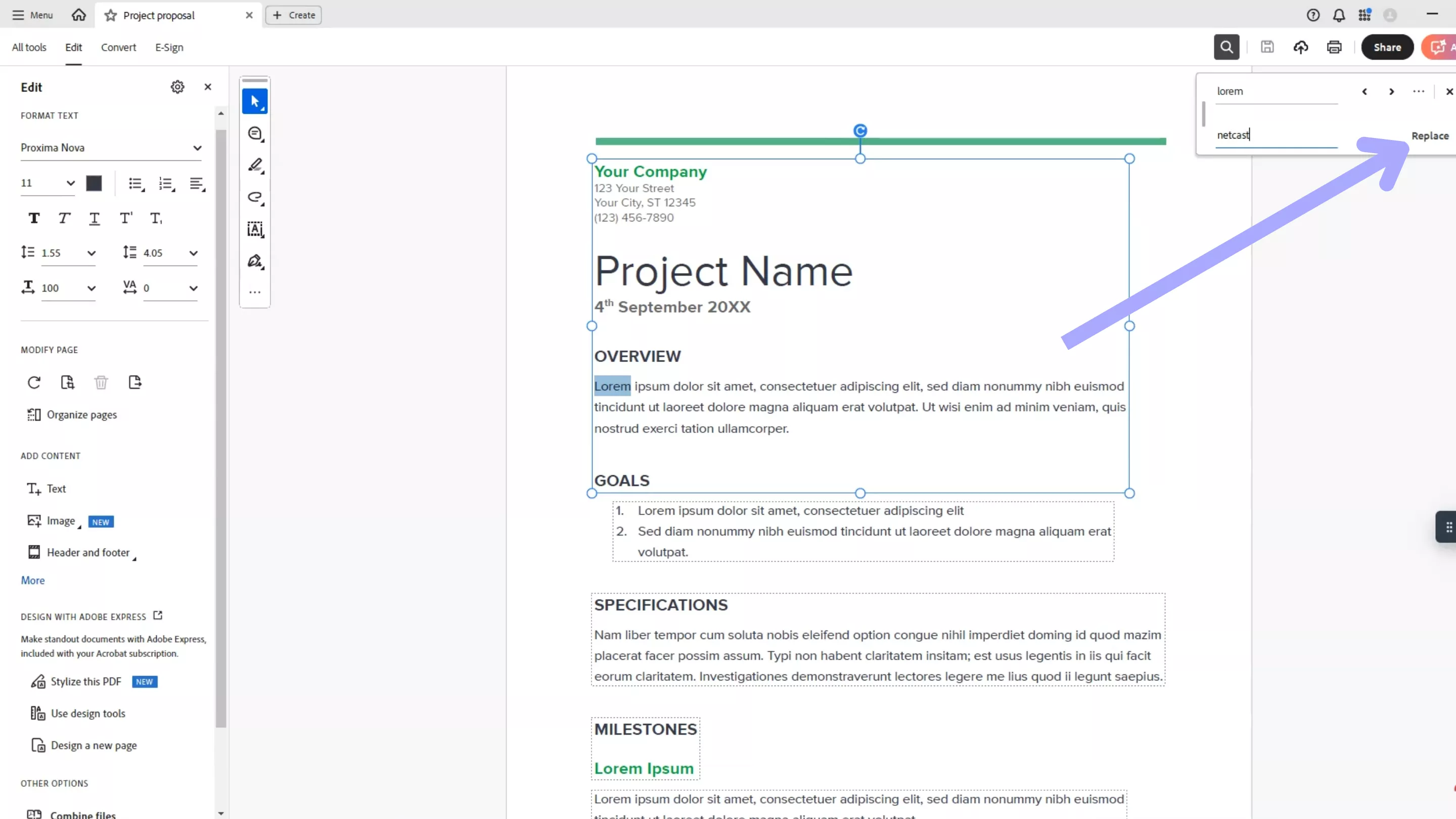Viewport: 1456px width, 819px height.
Task: Switch to the Convert tab
Action: [x=118, y=48]
